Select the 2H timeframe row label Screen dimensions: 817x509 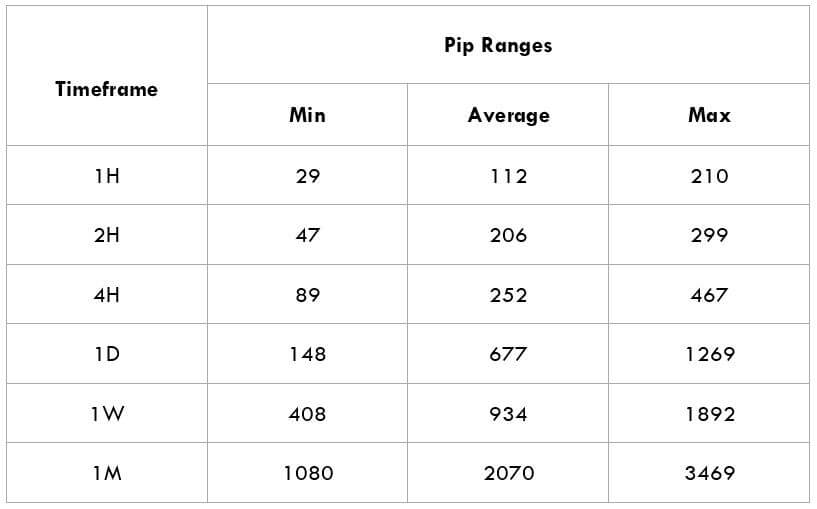(x=107, y=235)
